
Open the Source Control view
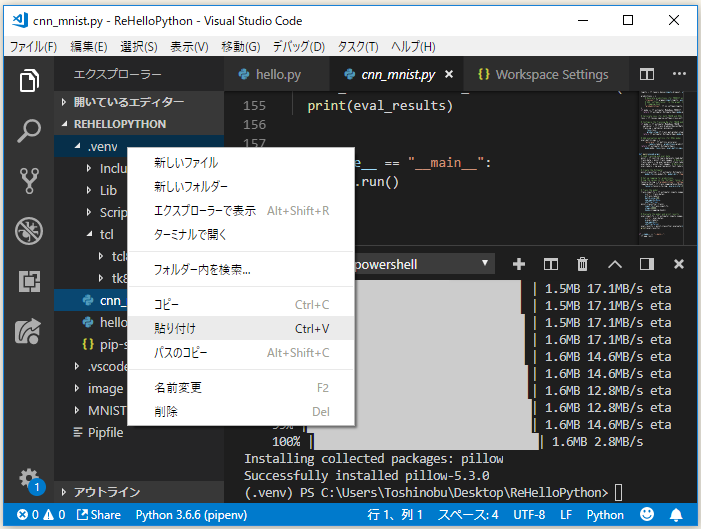pyautogui.click(x=29, y=181)
